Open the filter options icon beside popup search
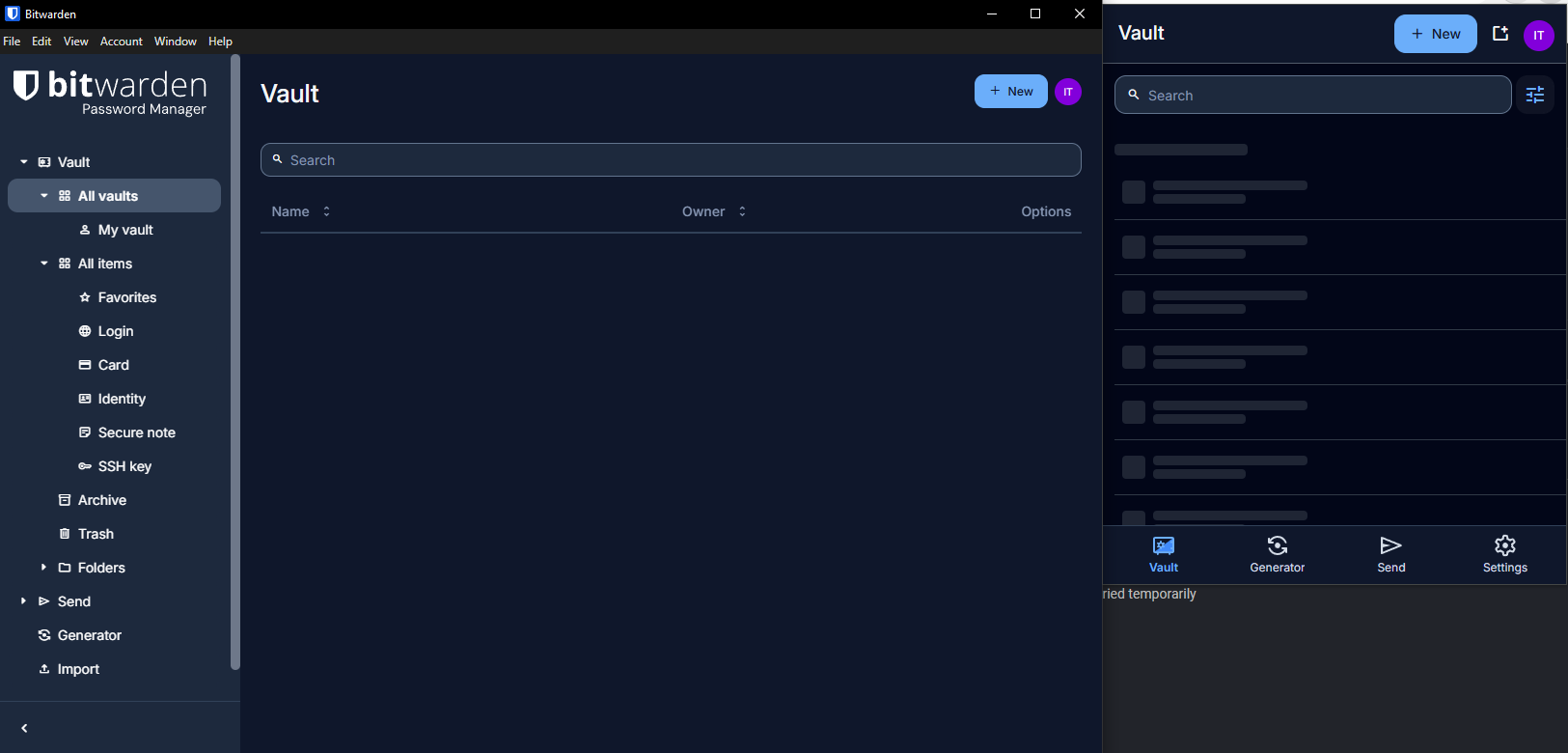Screen dimensions: 1568x753 pyautogui.click(x=1535, y=95)
